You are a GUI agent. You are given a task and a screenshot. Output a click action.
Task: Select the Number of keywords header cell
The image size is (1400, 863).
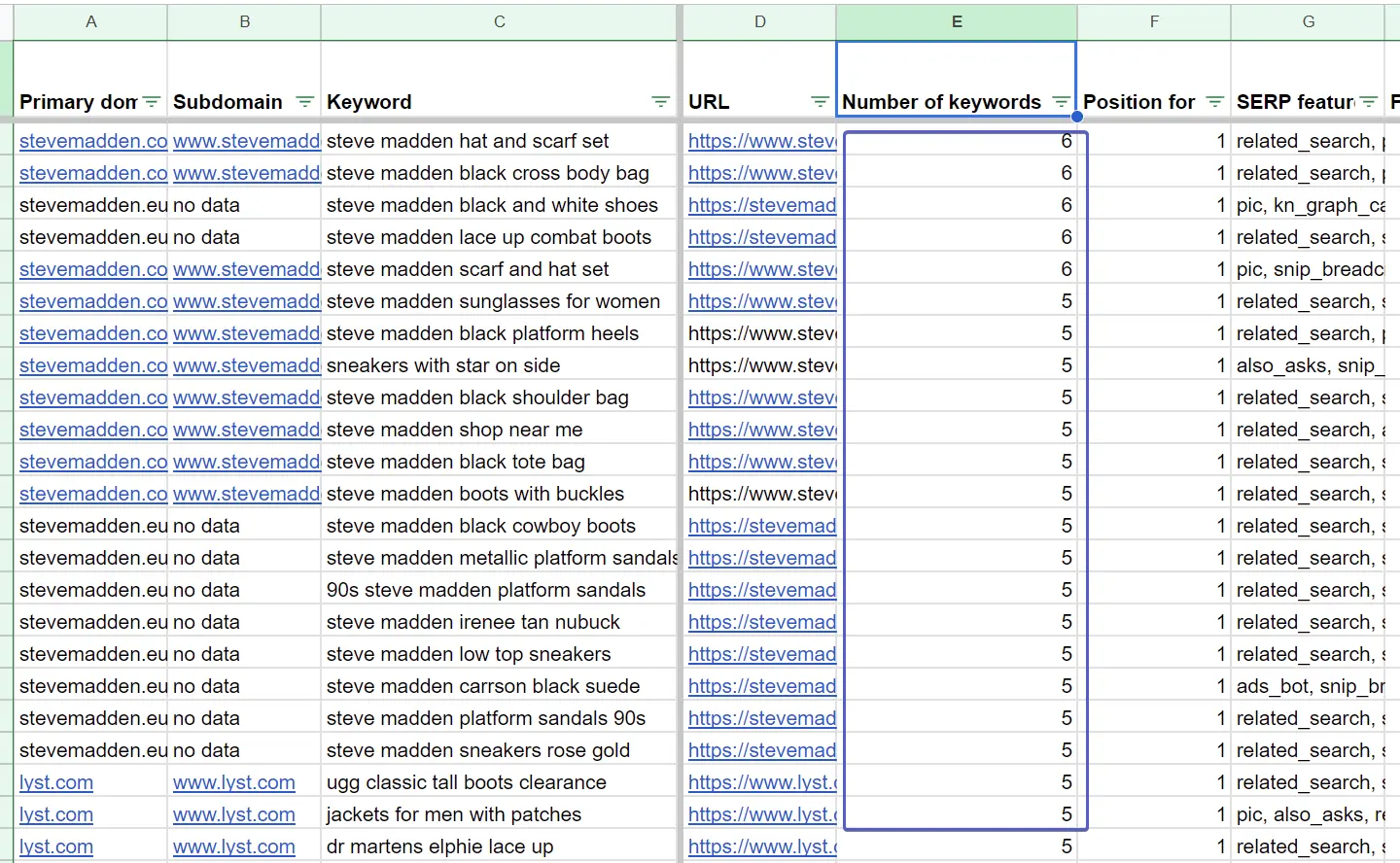[957, 80]
